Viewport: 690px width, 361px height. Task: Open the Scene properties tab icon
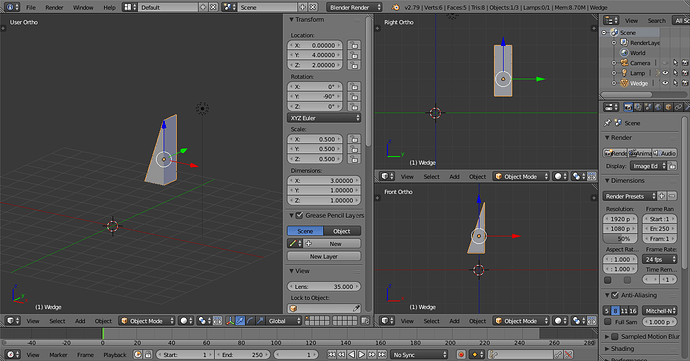pyautogui.click(x=648, y=107)
